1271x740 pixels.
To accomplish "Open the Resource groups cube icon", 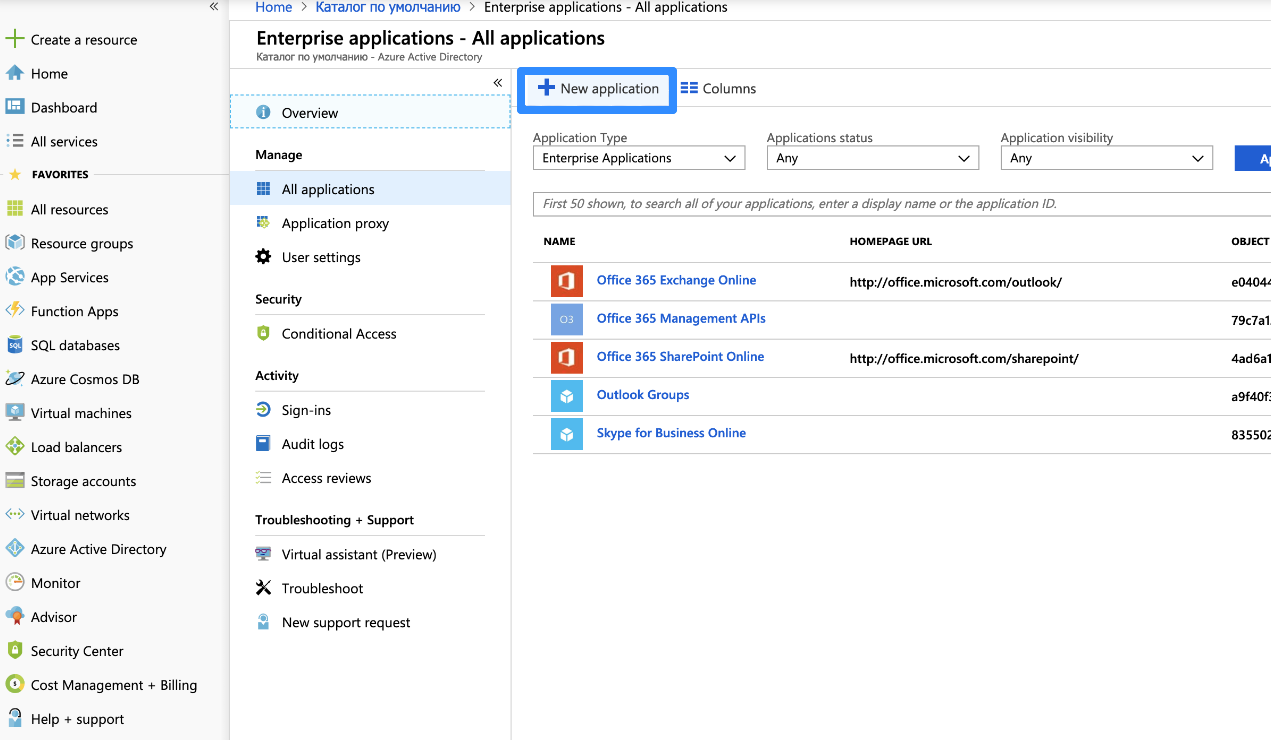I will click(14, 243).
